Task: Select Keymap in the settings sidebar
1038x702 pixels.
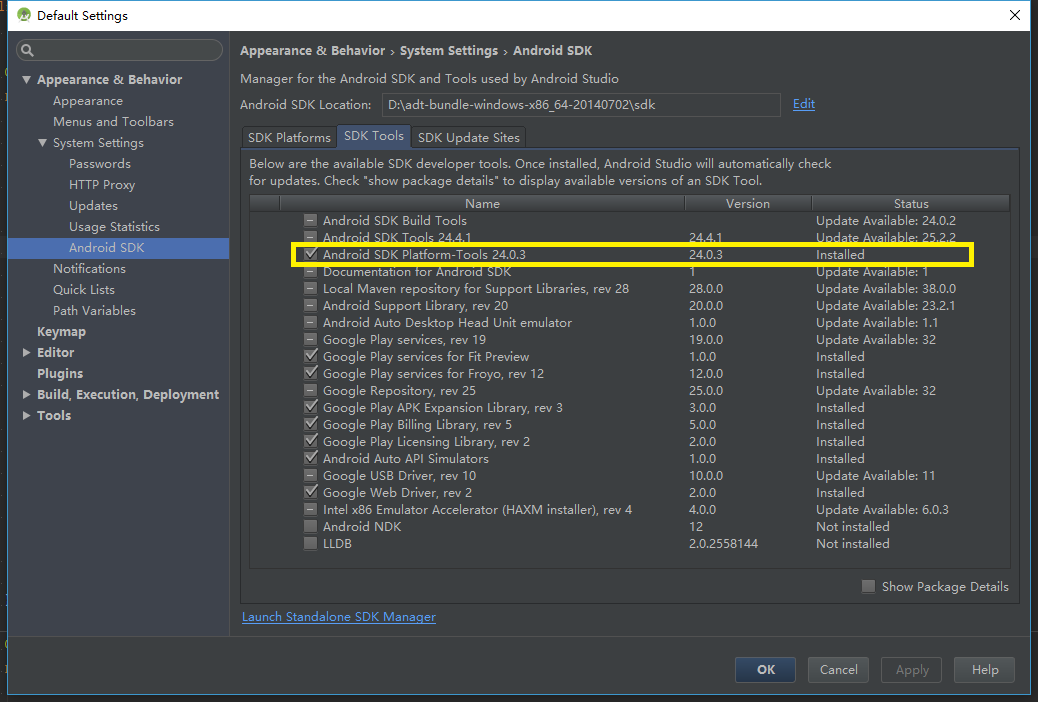Action: [x=61, y=331]
